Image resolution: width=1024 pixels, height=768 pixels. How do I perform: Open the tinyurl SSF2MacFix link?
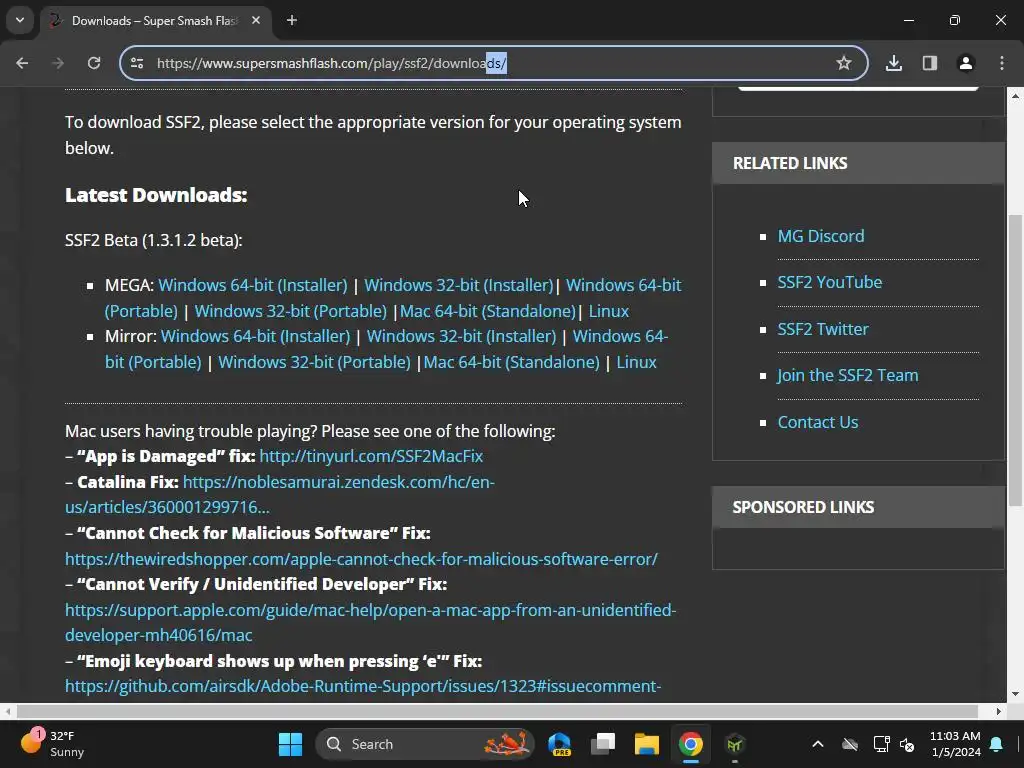(x=371, y=456)
